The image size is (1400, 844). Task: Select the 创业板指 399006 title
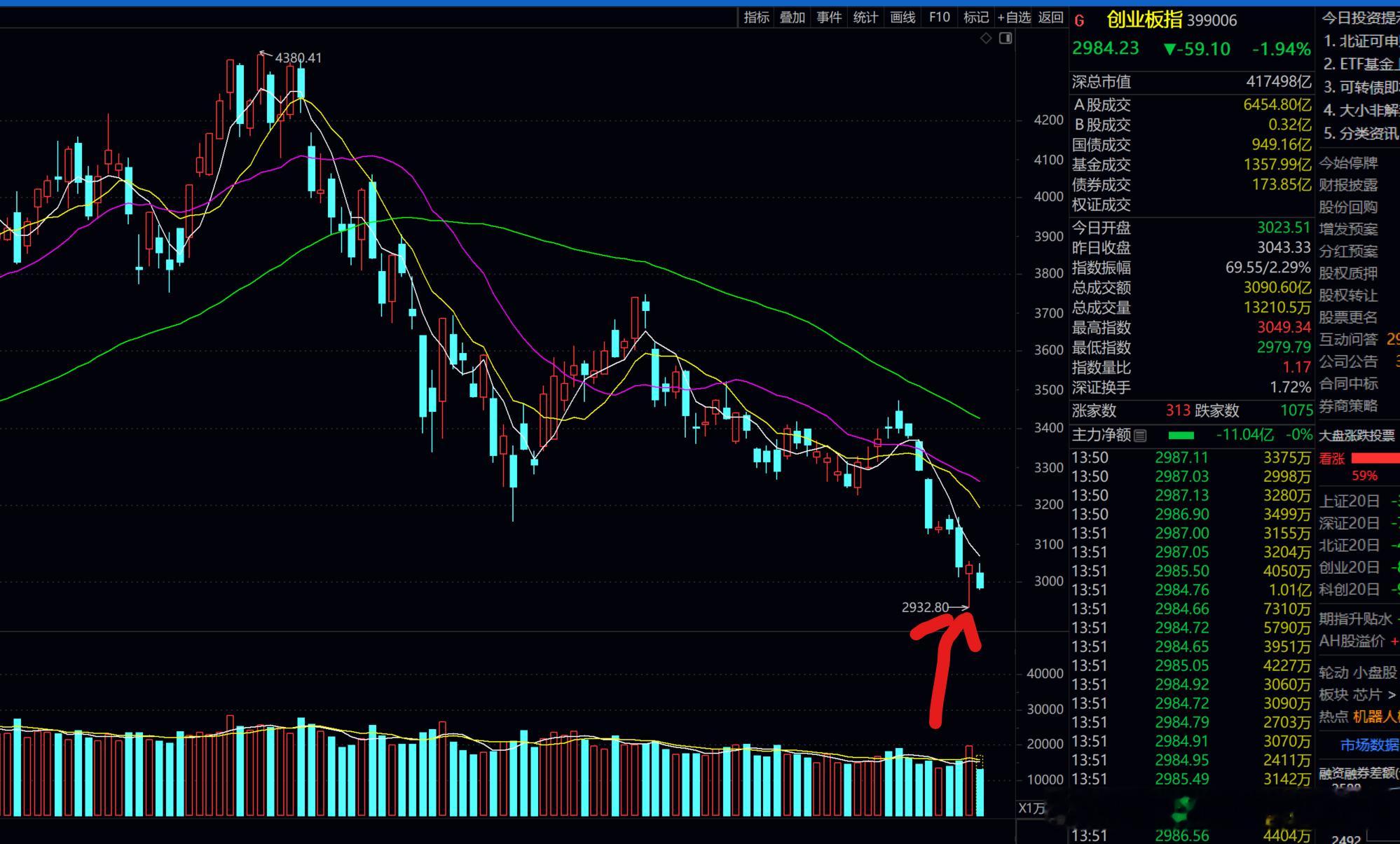[1172, 20]
